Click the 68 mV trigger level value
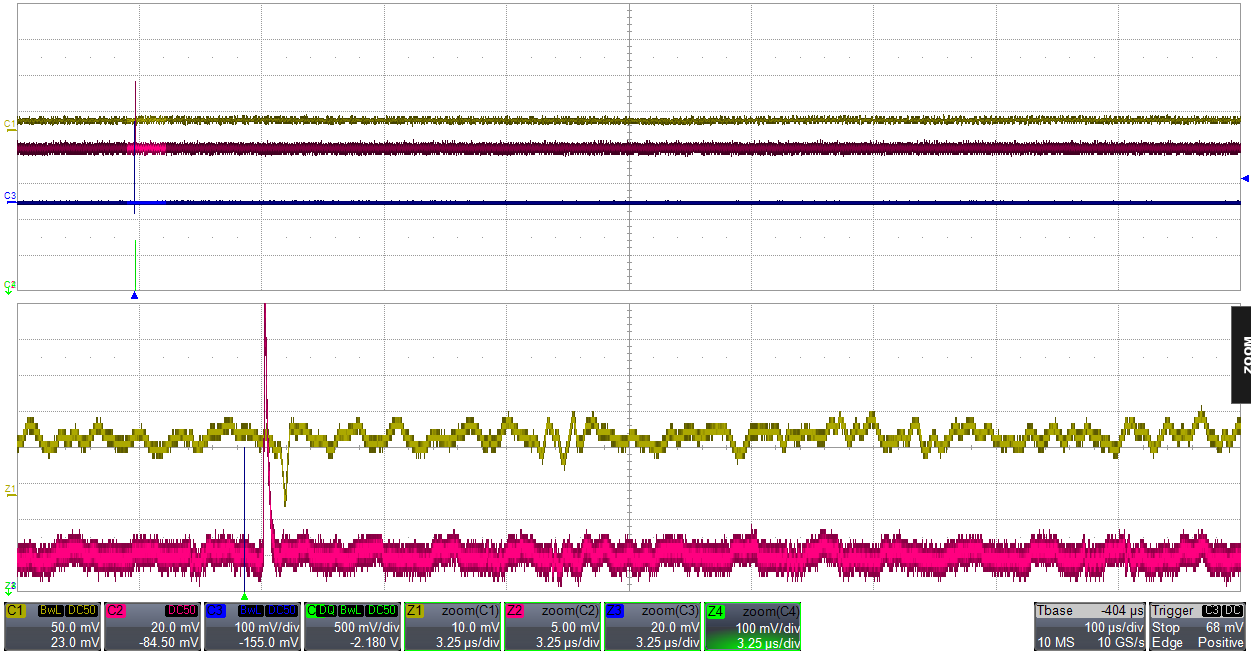The width and height of the screenshot is (1251, 652). point(1225,627)
